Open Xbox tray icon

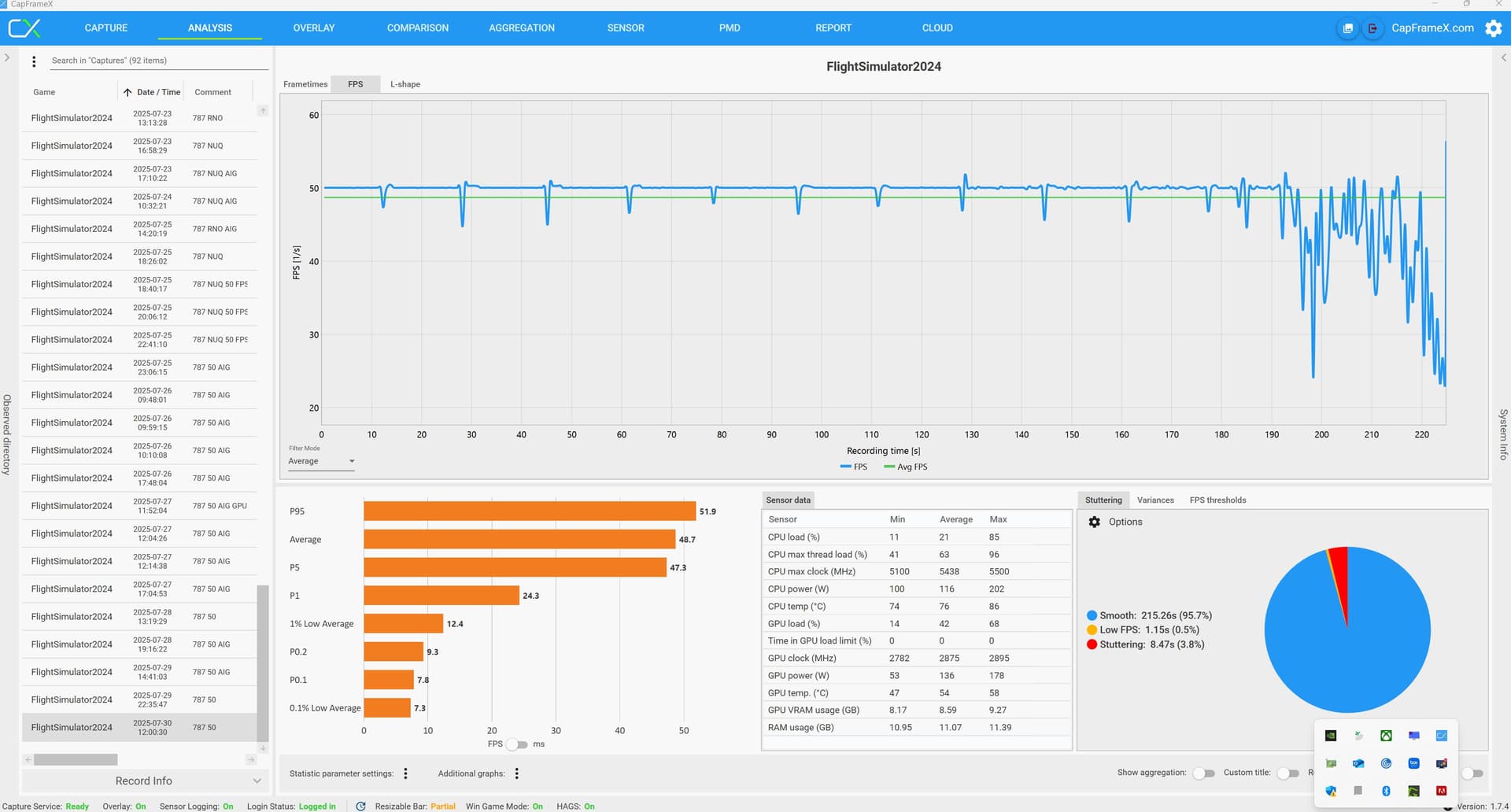1386,736
